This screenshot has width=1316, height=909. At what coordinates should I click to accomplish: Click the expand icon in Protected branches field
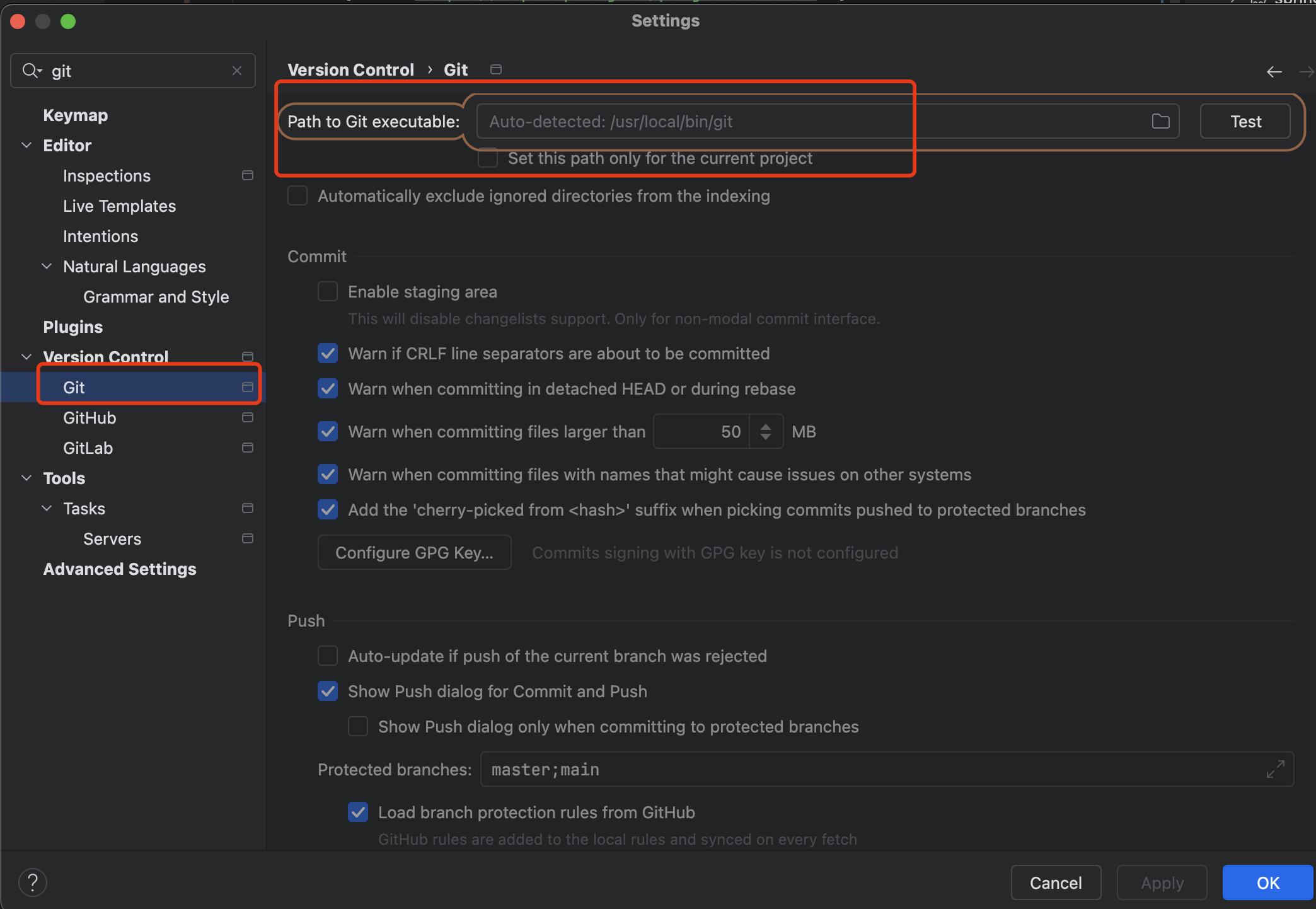(x=1275, y=769)
